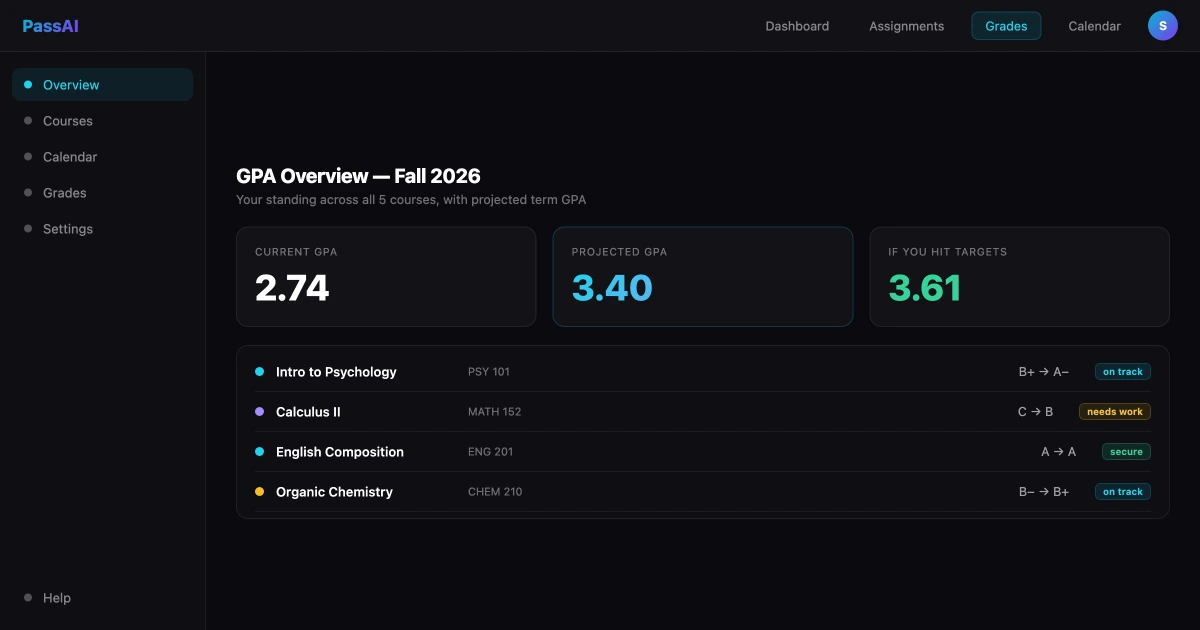Click the A → A grade projection
The width and height of the screenshot is (1200, 630).
(1059, 452)
